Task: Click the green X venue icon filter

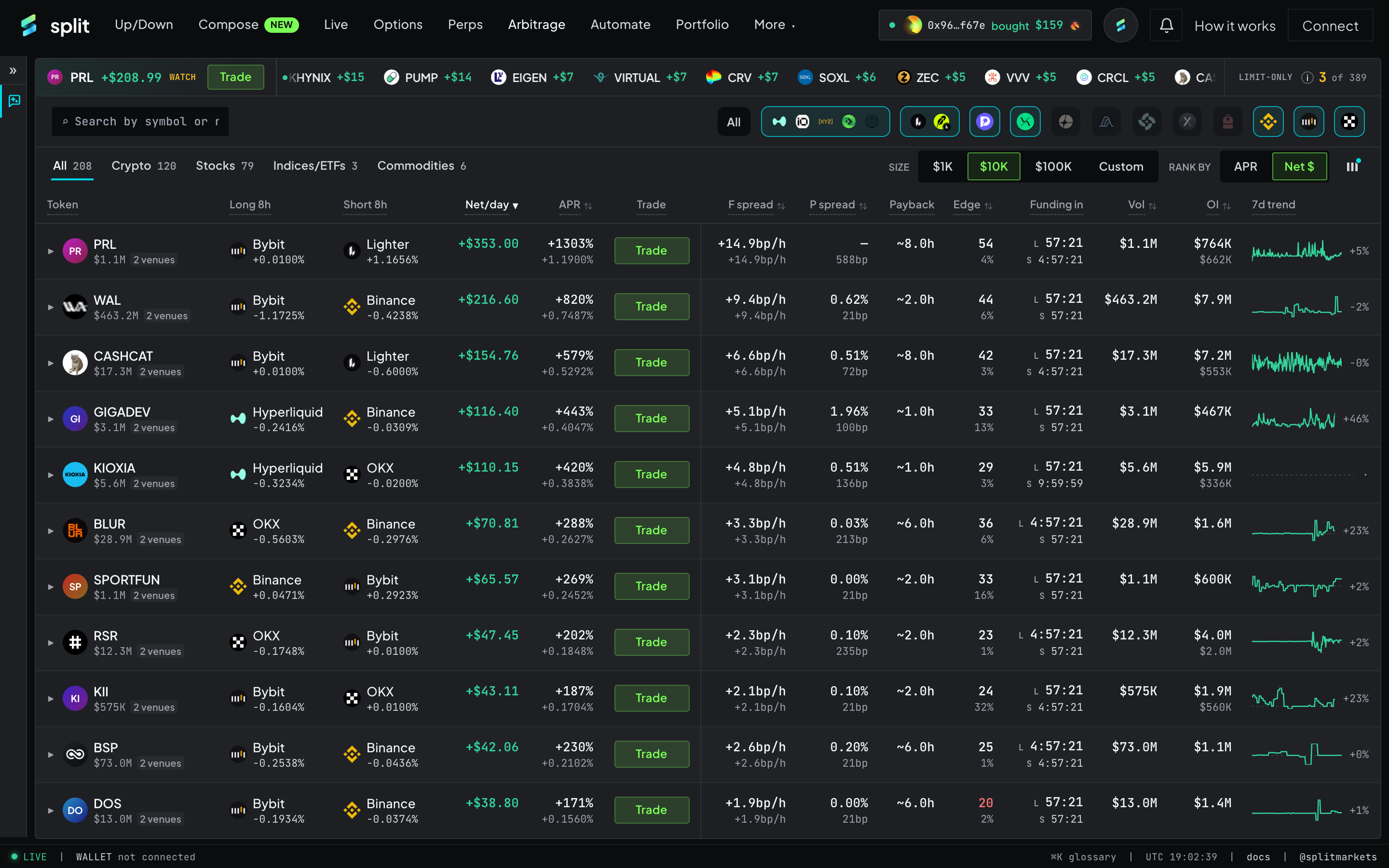Action: (x=1025, y=122)
